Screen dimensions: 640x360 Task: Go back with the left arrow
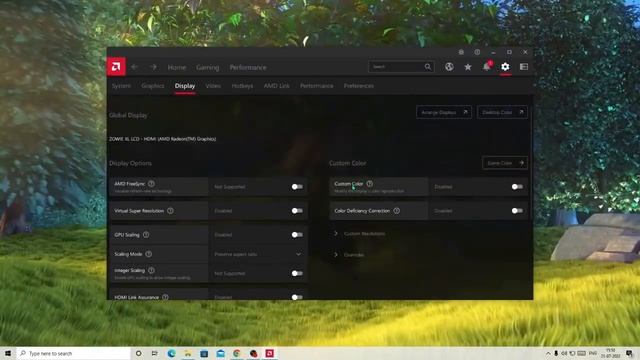134,67
